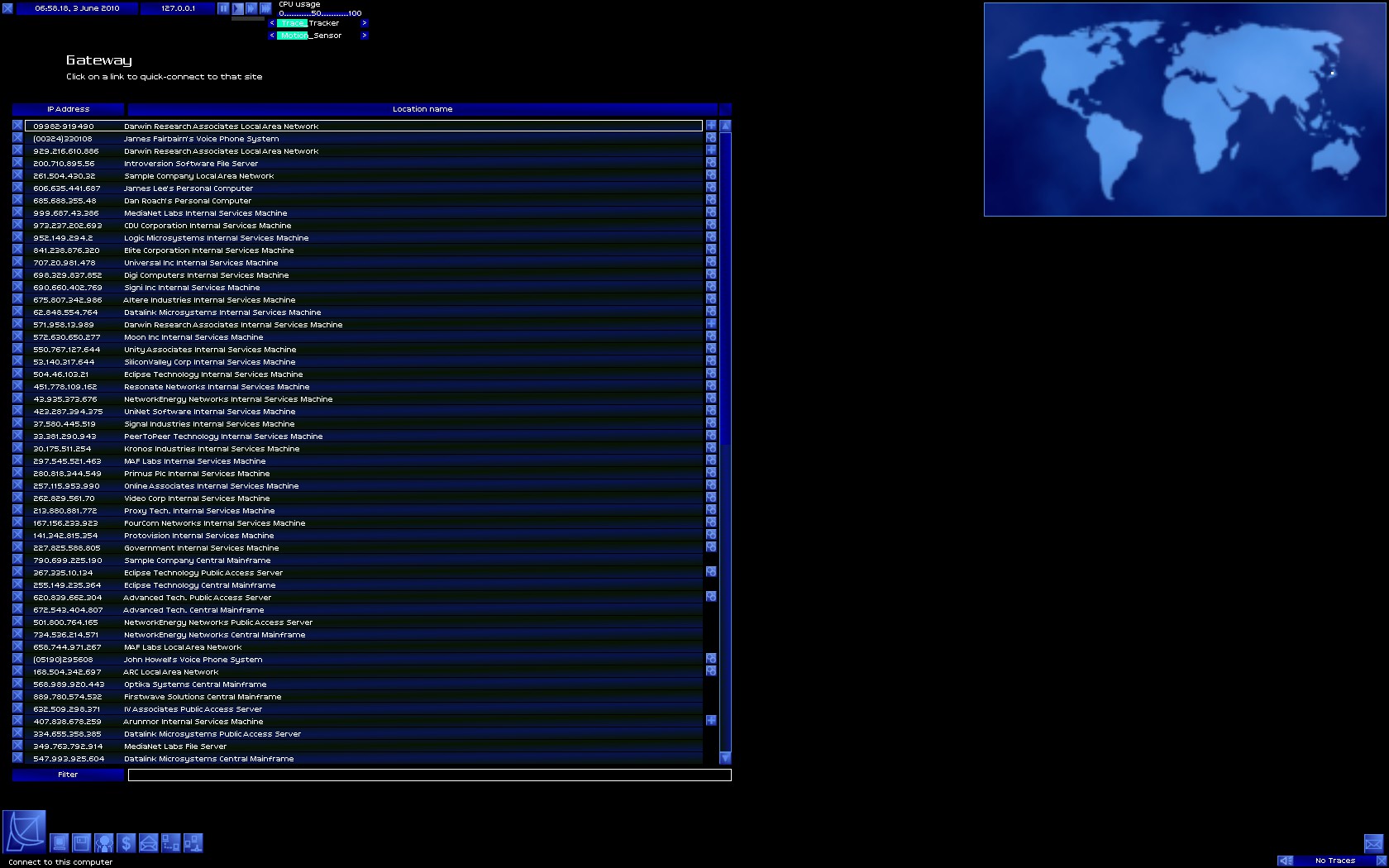Toggle map marker for Eclipse Technology Public Access Server
Screen dimensions: 1389x868
[711, 572]
